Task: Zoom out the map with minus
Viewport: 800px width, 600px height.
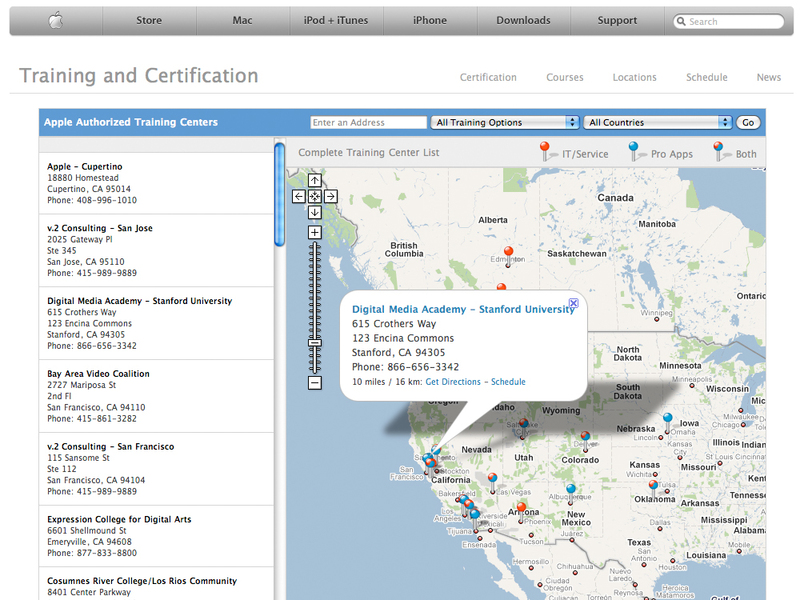Action: point(315,383)
